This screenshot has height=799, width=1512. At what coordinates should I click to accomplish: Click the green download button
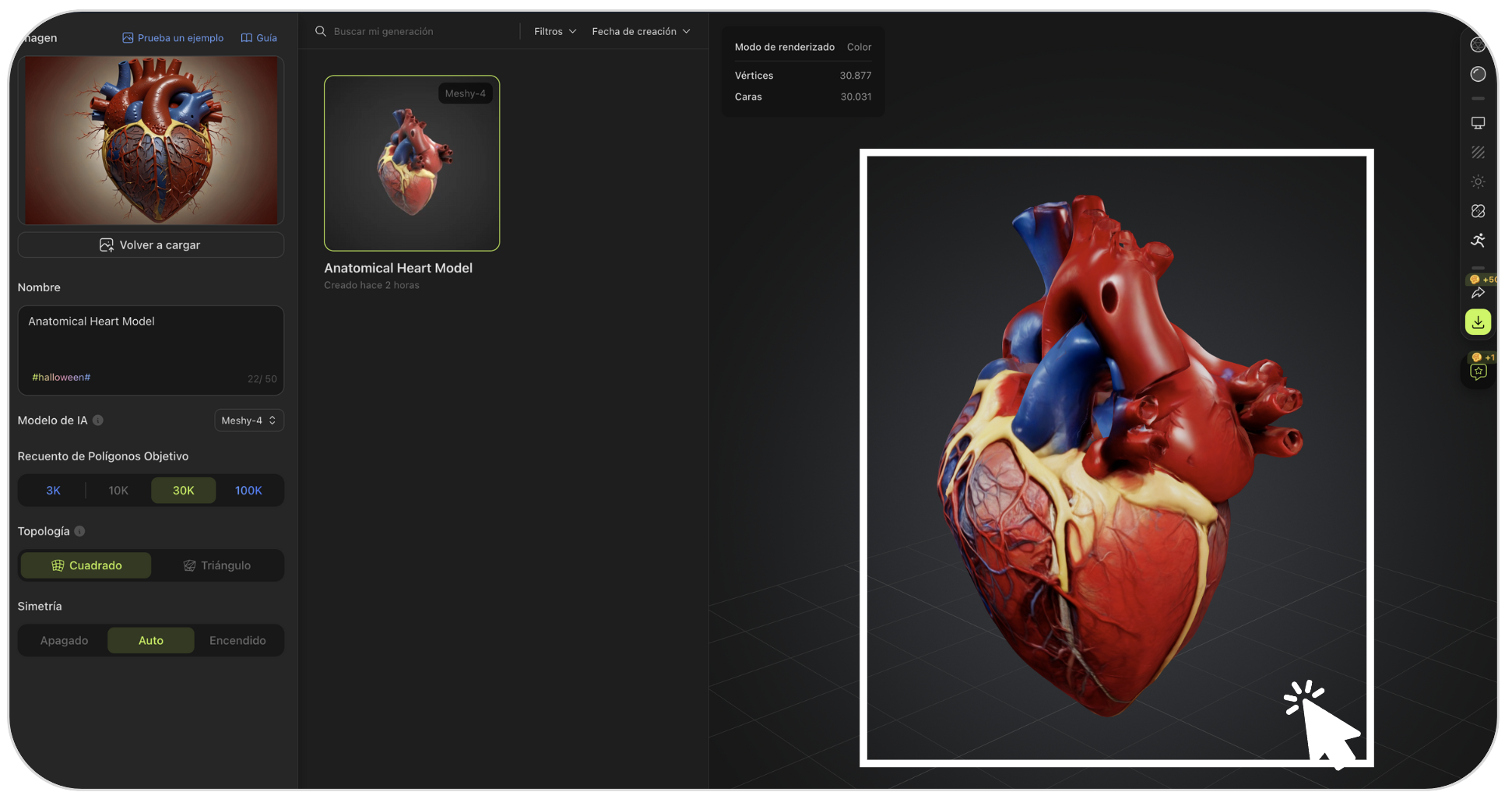(1478, 322)
